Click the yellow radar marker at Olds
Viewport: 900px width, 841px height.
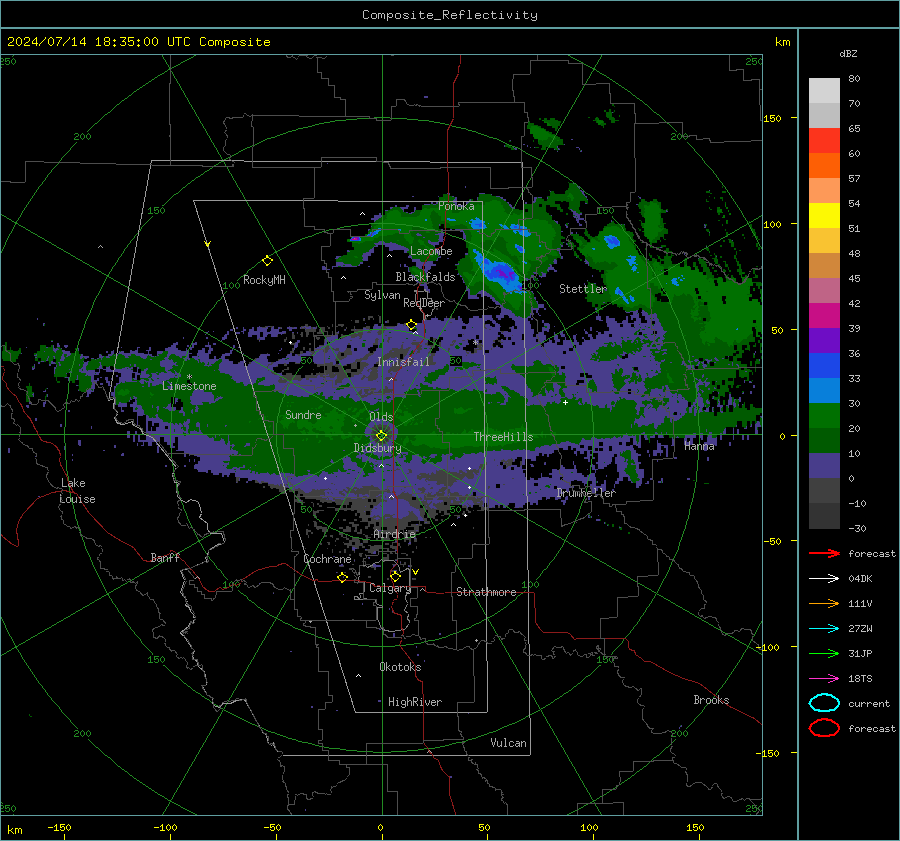pos(381,436)
